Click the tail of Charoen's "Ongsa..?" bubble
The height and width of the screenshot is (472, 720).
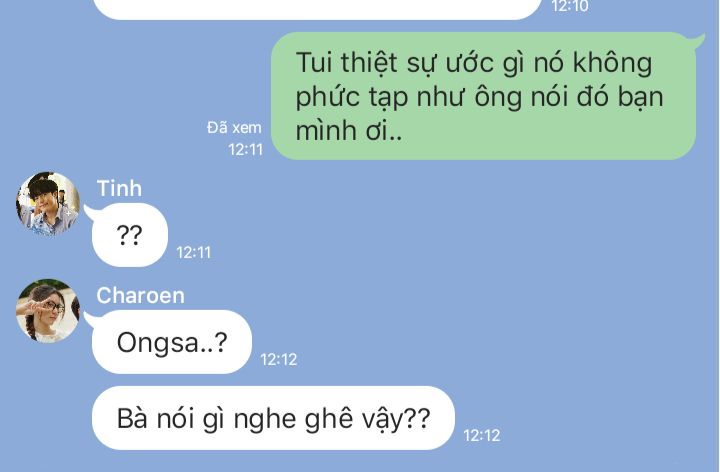90,320
